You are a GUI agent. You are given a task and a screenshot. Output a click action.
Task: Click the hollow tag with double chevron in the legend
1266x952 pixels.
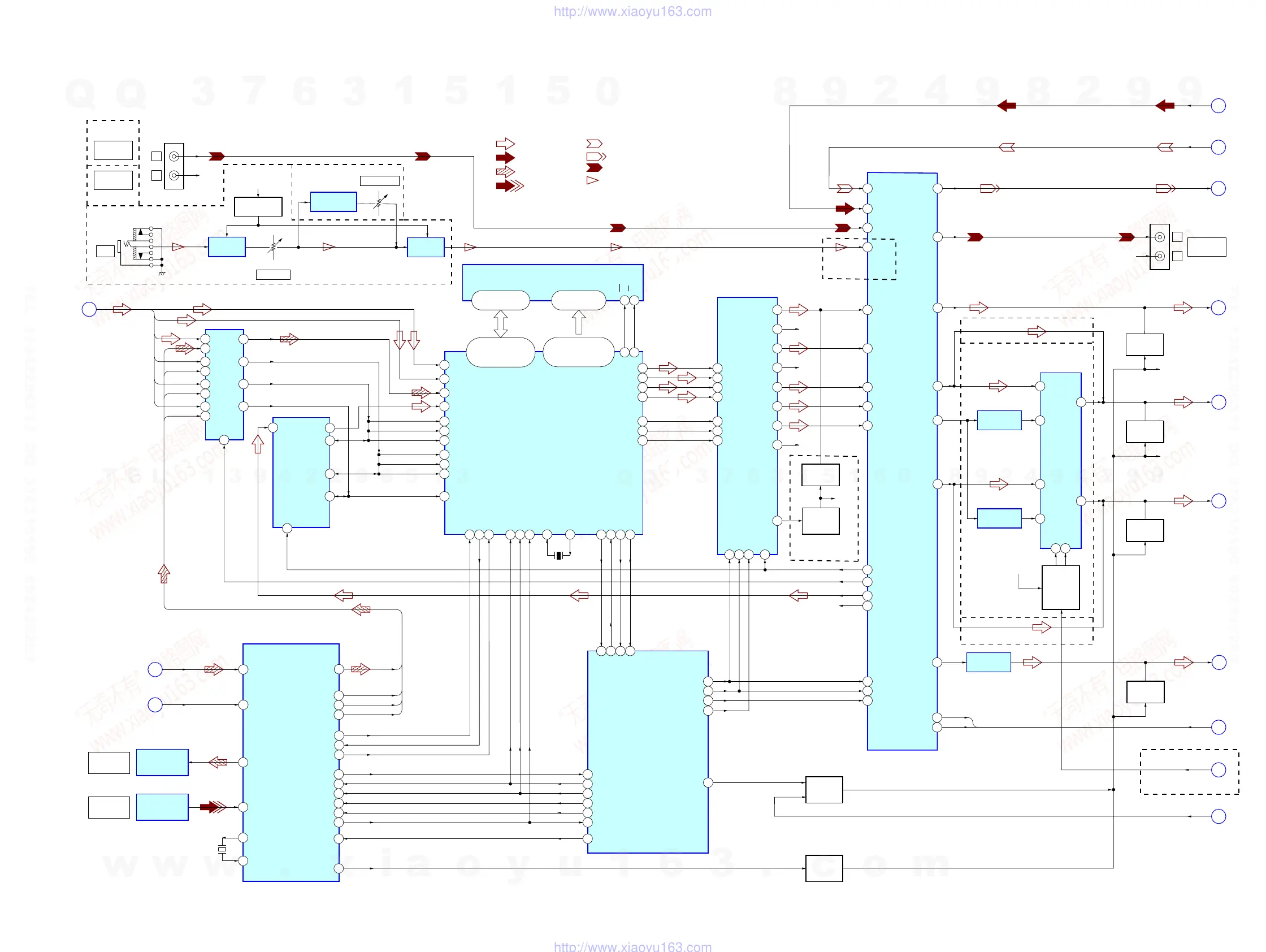596,156
